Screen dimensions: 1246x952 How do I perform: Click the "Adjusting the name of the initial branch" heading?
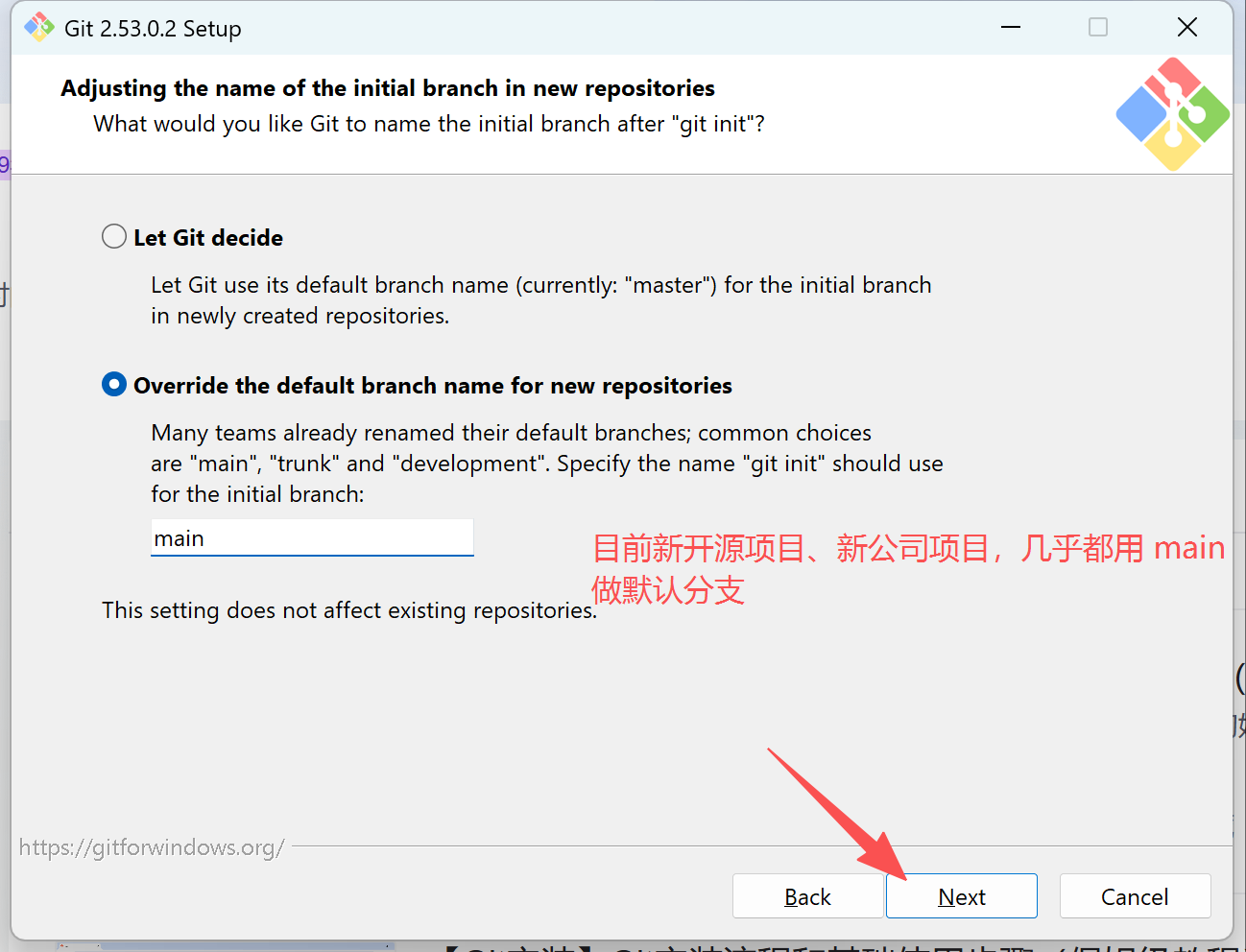pyautogui.click(x=388, y=88)
